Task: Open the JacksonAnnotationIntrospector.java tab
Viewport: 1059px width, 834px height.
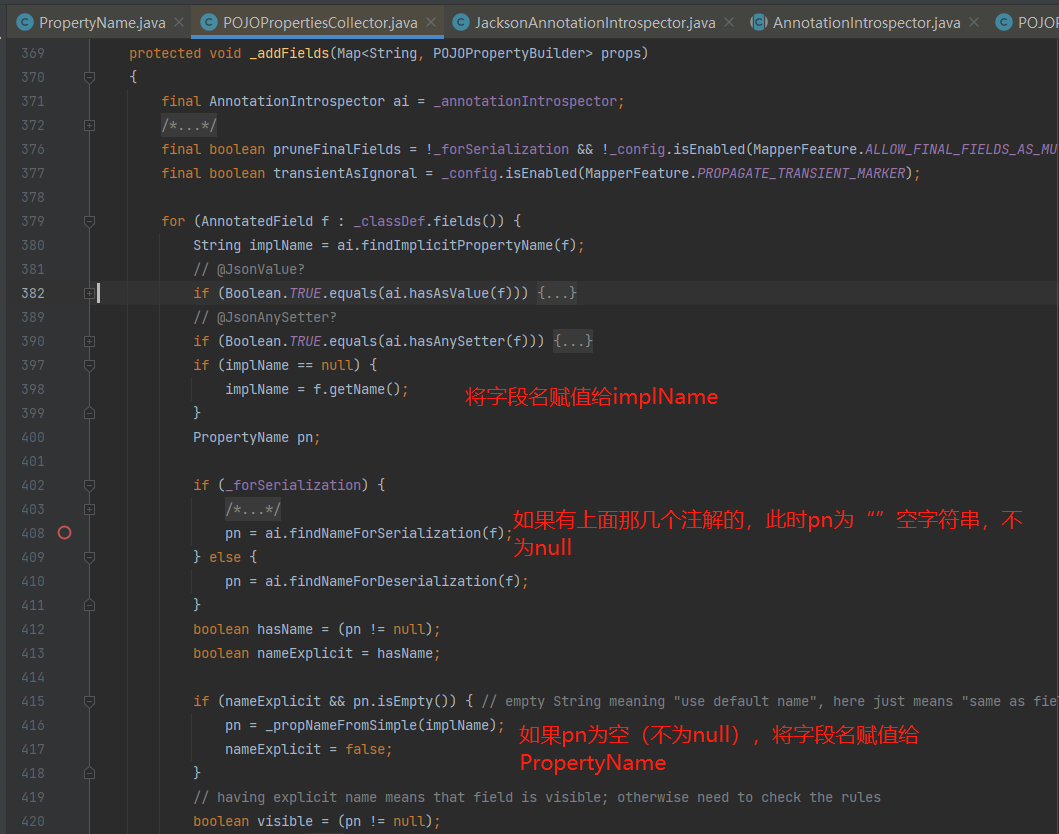Action: coord(595,22)
